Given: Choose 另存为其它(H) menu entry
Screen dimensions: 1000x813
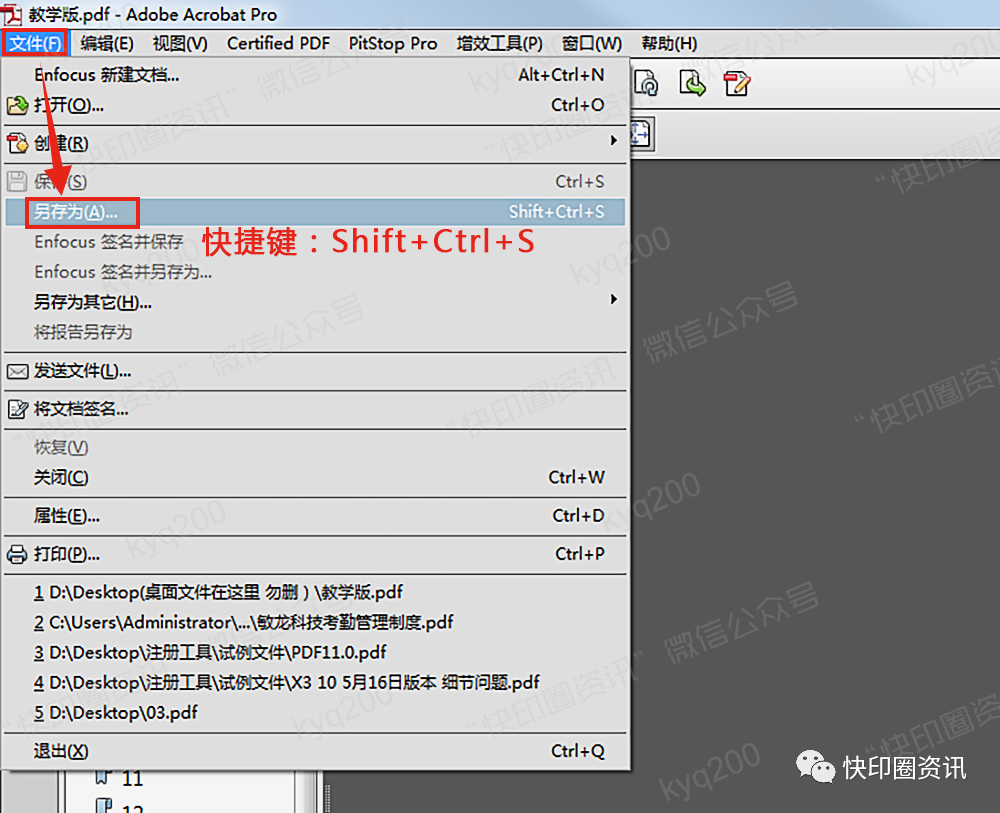Looking at the screenshot, I should (315, 302).
